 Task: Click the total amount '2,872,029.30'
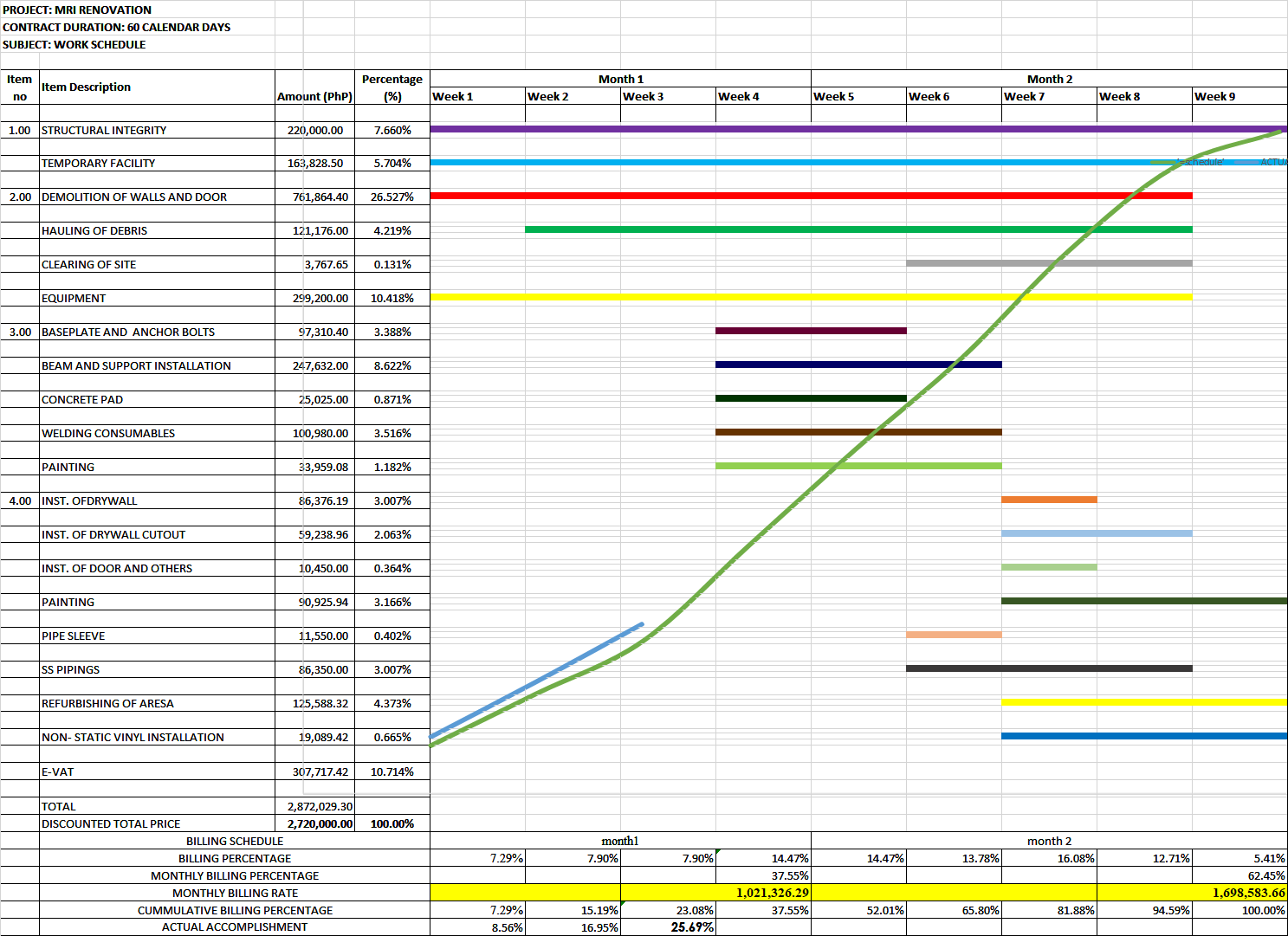coord(314,806)
